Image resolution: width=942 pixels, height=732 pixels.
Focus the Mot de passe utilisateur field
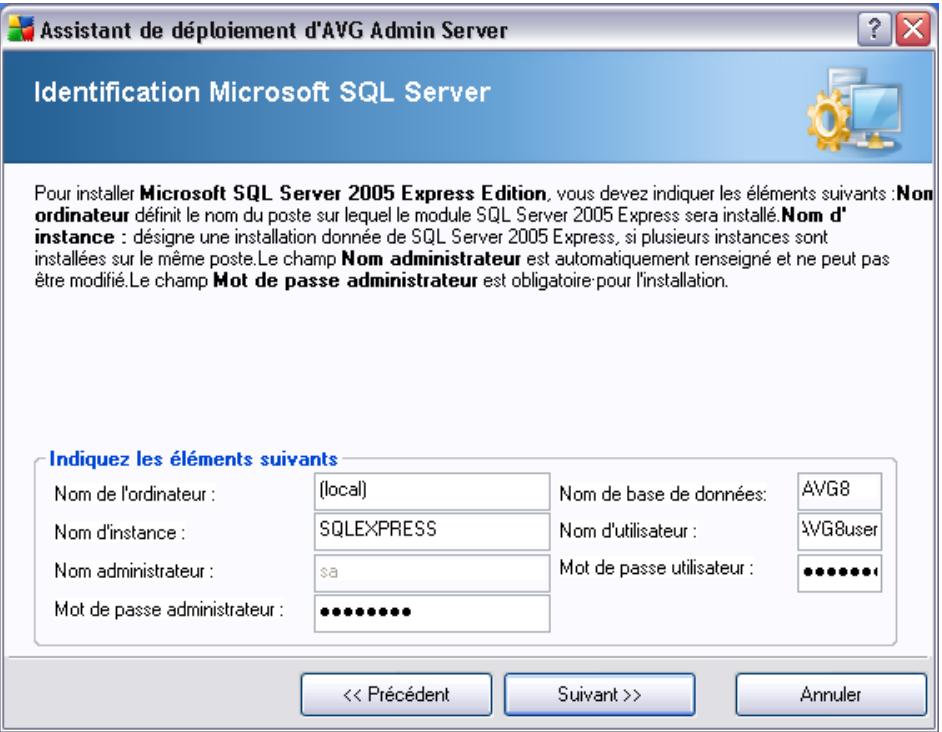coord(839,573)
